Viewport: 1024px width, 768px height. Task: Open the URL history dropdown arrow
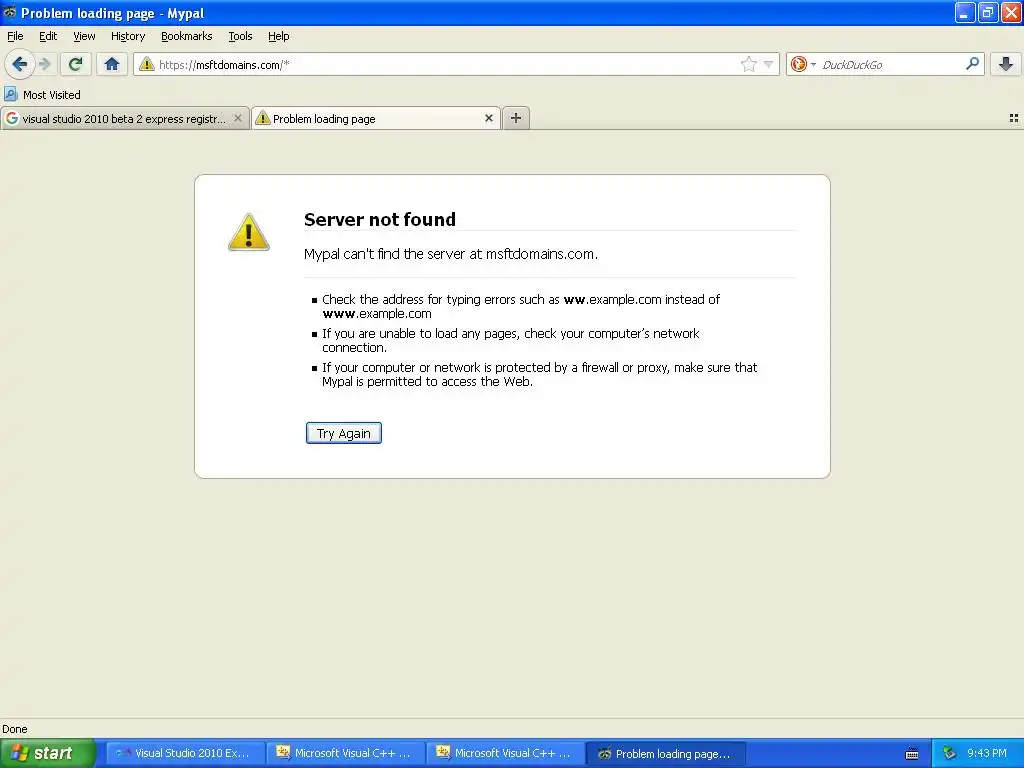pos(769,64)
